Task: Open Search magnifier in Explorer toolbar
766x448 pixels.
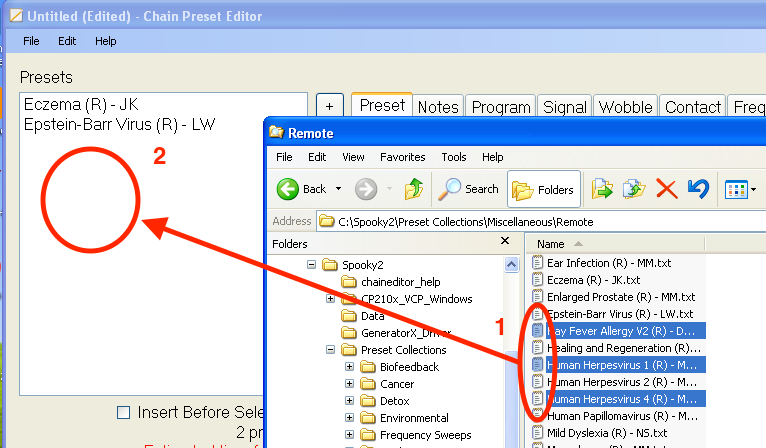Action: point(449,189)
